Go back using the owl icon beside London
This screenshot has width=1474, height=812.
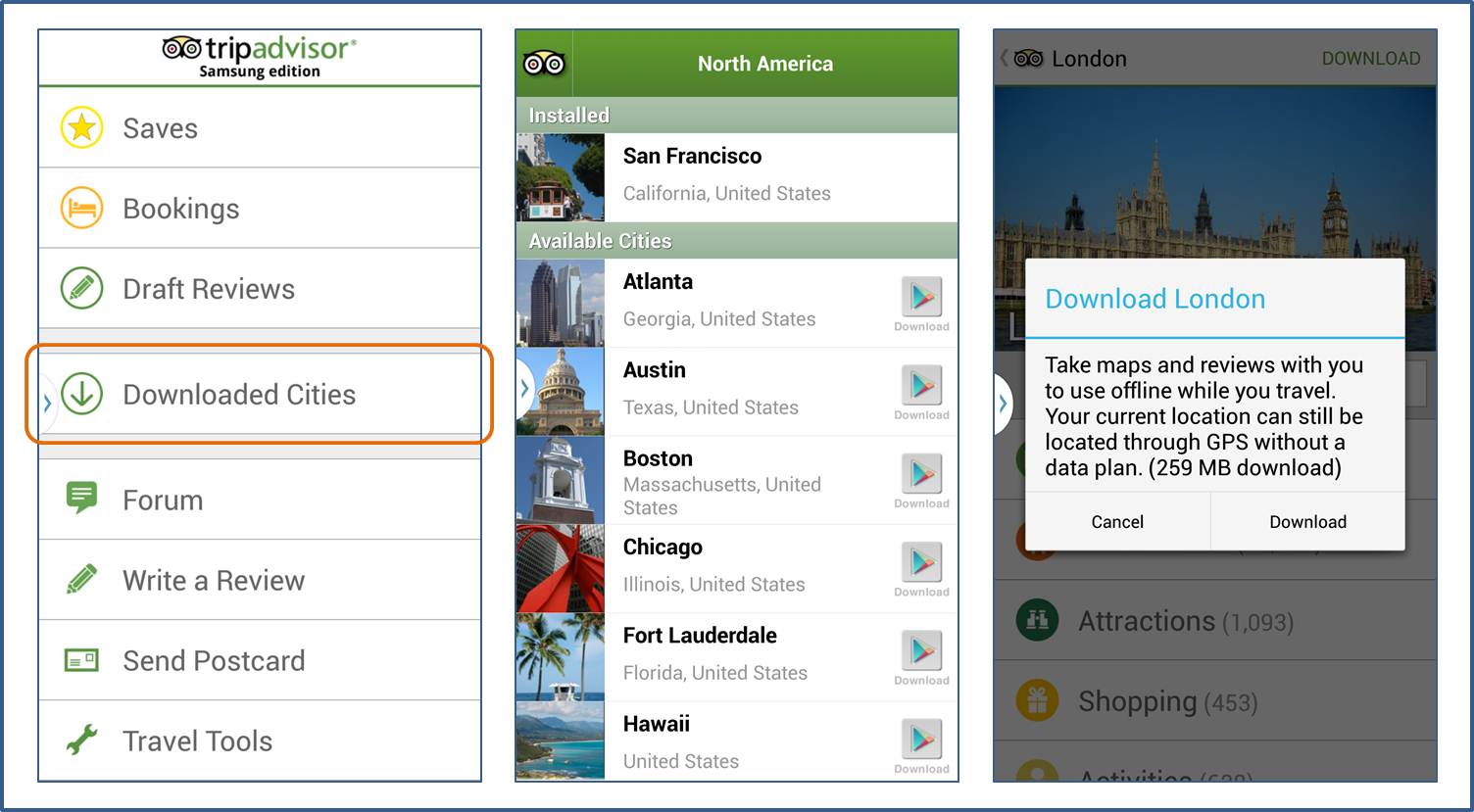[x=1027, y=59]
